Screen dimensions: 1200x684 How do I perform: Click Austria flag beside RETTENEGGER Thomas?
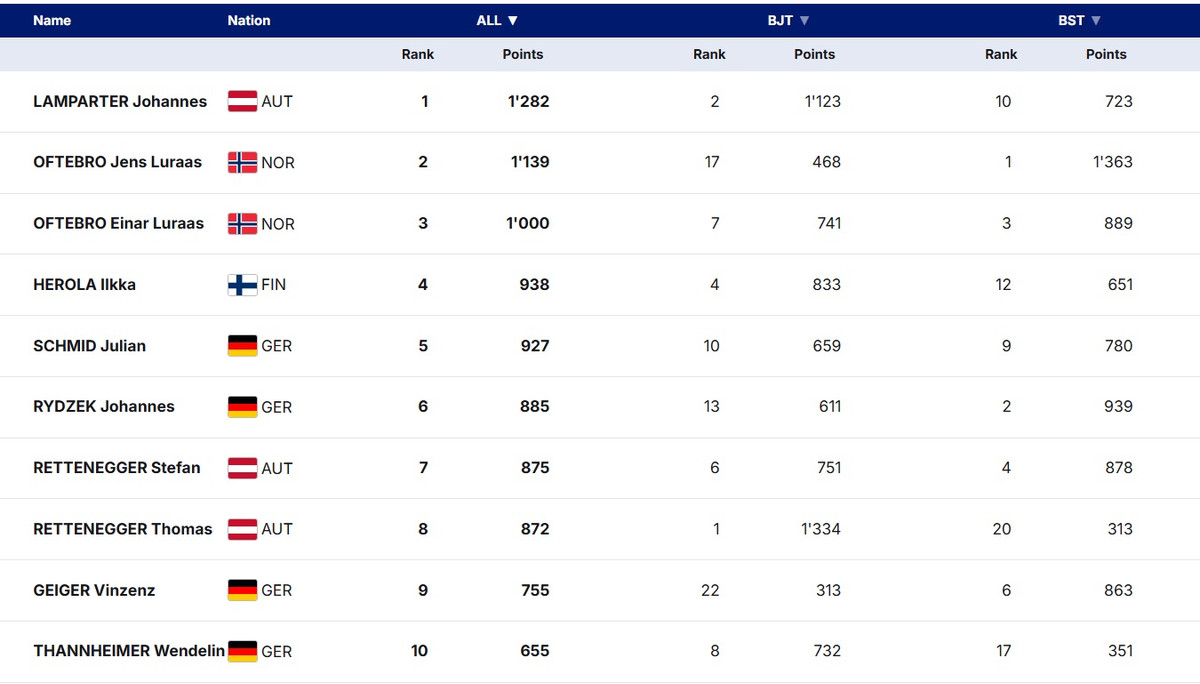click(x=242, y=529)
